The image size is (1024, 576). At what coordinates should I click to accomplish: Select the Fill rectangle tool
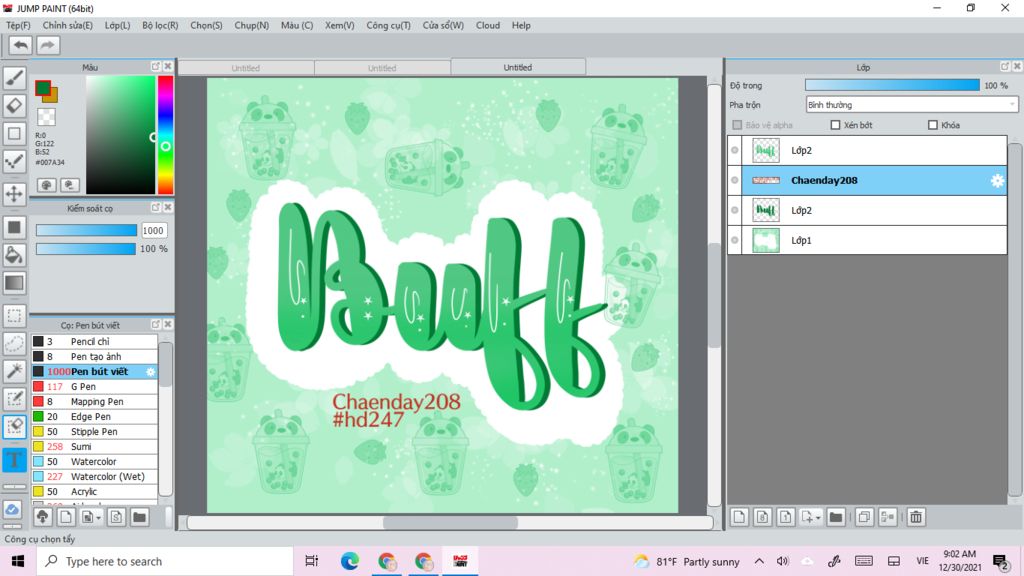point(14,227)
